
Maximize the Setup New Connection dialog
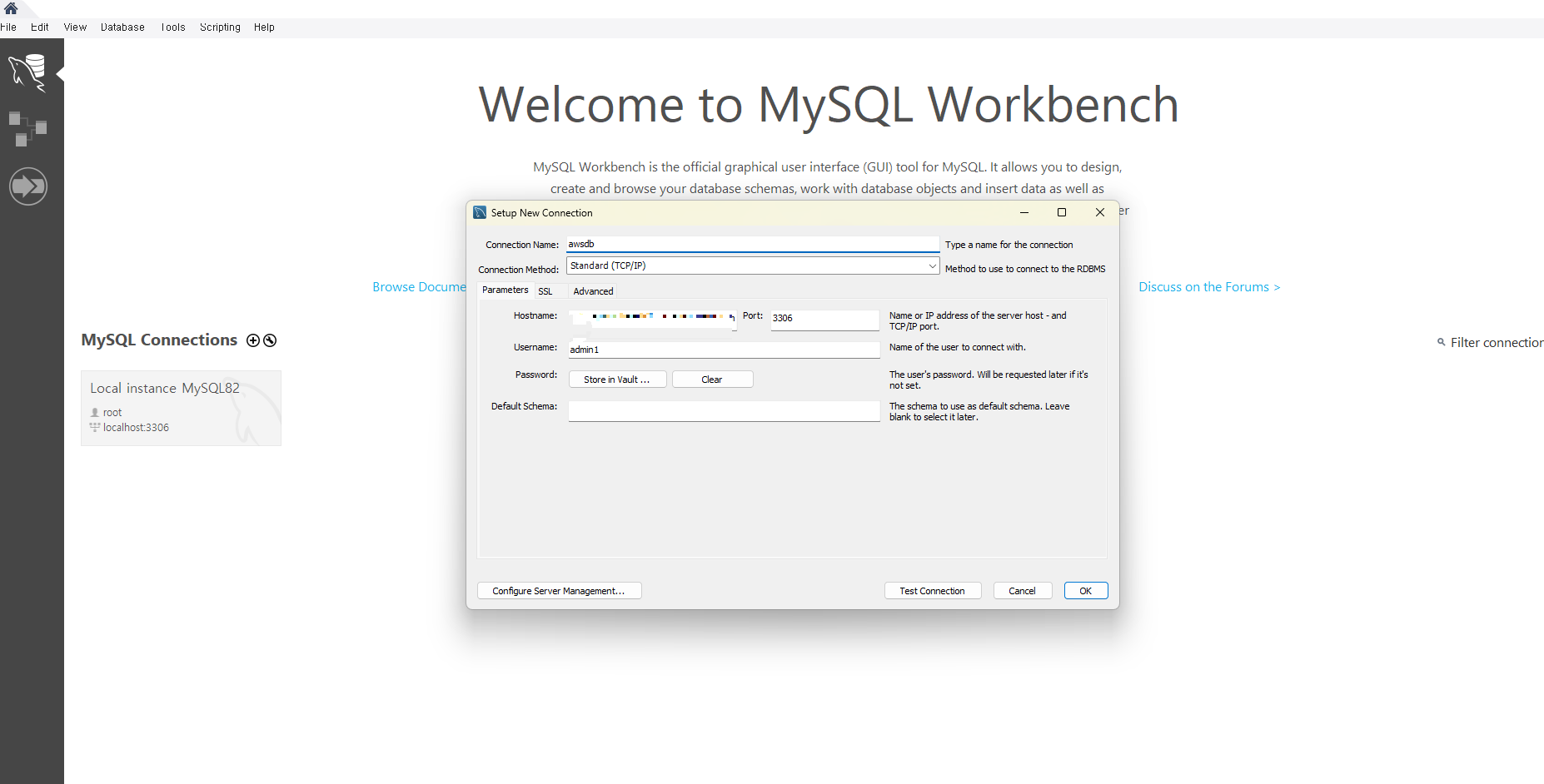1062,212
